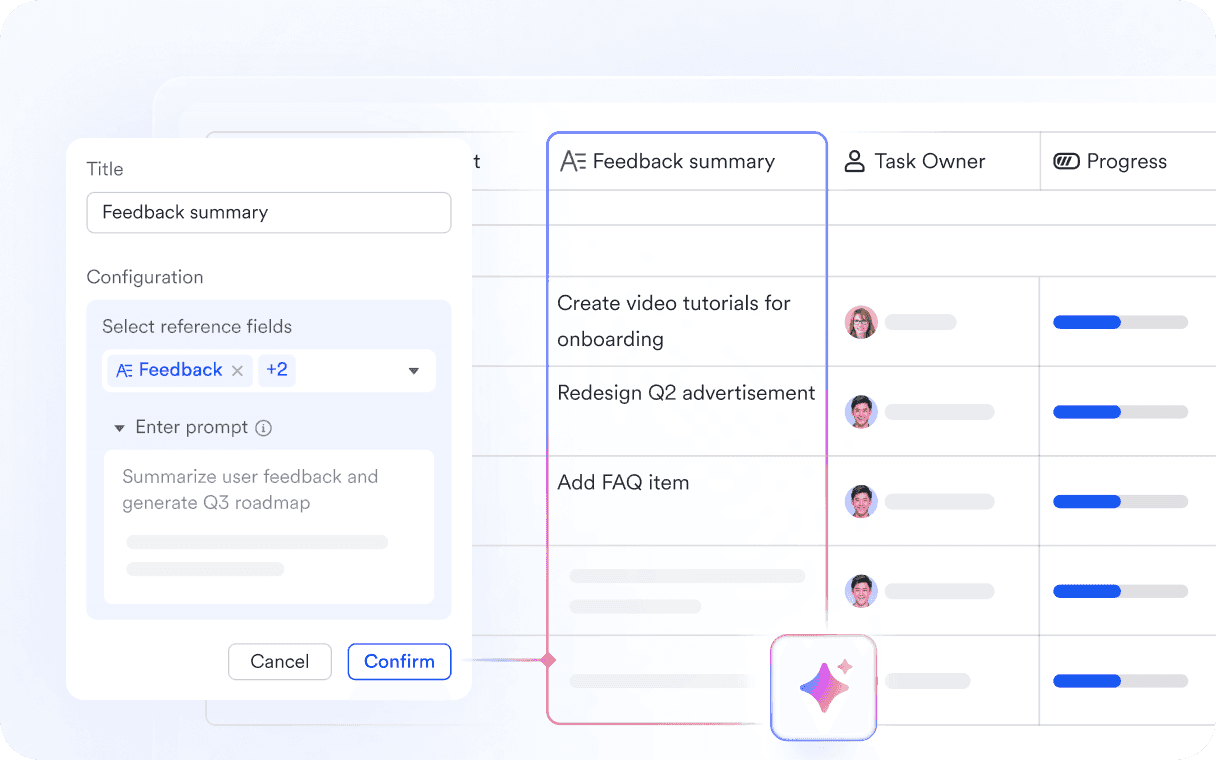Click the Progress column header icon
Image resolution: width=1216 pixels, height=760 pixels.
click(x=1066, y=161)
